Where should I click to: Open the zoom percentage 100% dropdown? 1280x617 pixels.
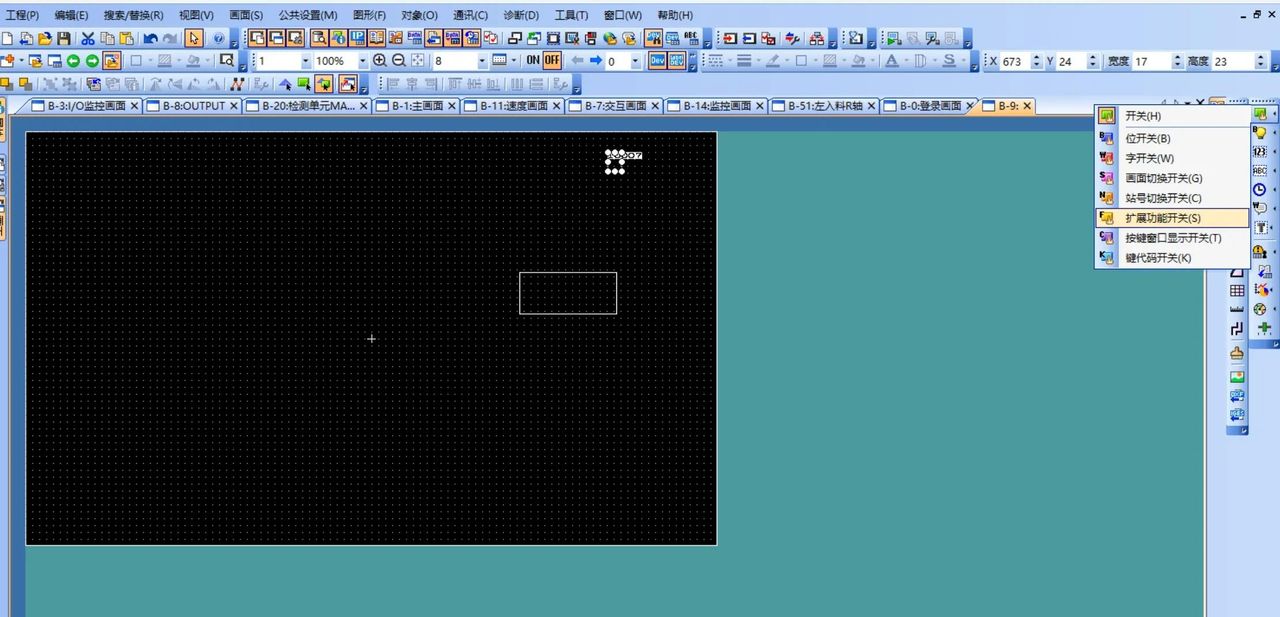click(363, 61)
